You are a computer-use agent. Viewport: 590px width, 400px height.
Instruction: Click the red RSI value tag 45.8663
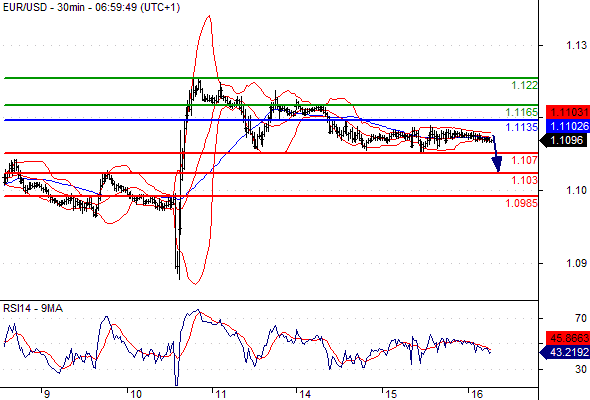pyautogui.click(x=568, y=338)
